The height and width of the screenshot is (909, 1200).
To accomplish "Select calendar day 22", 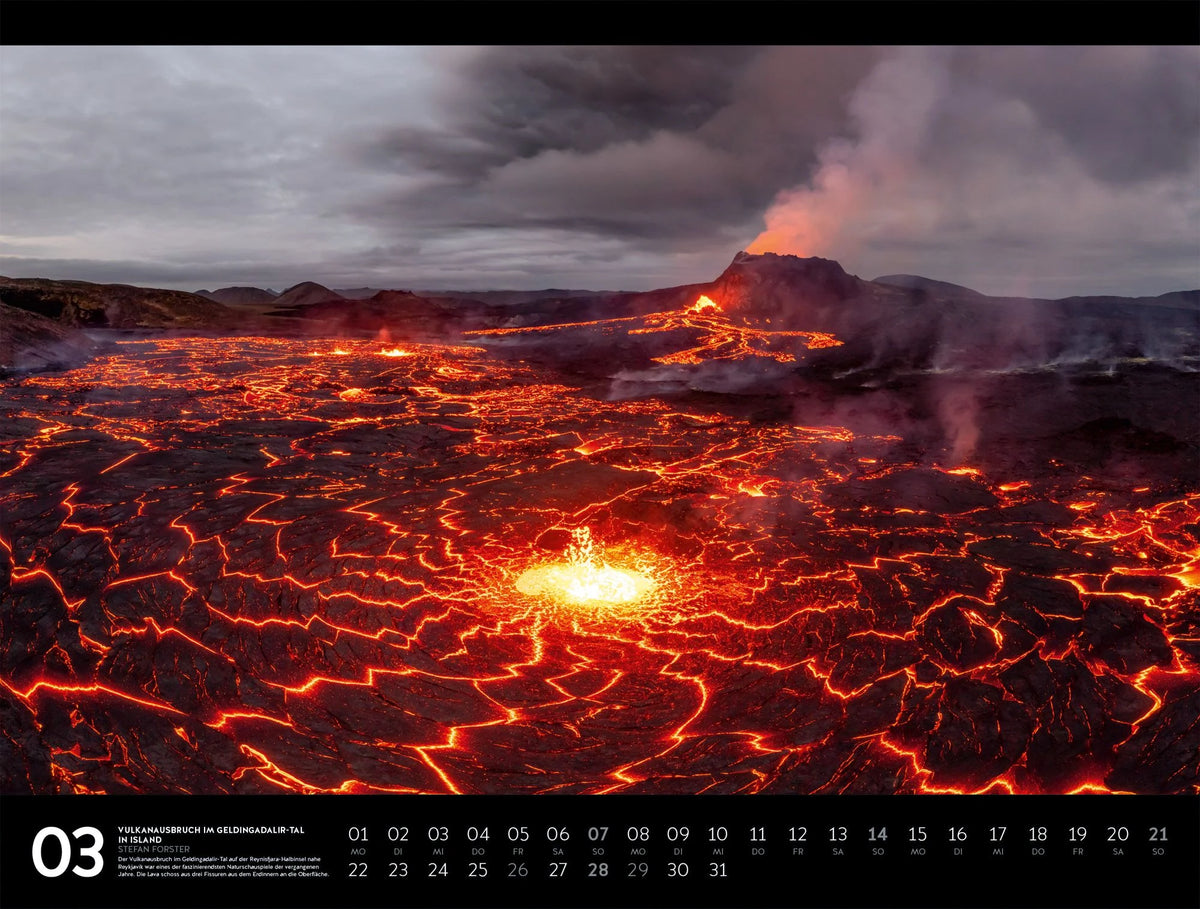I will 358,870.
